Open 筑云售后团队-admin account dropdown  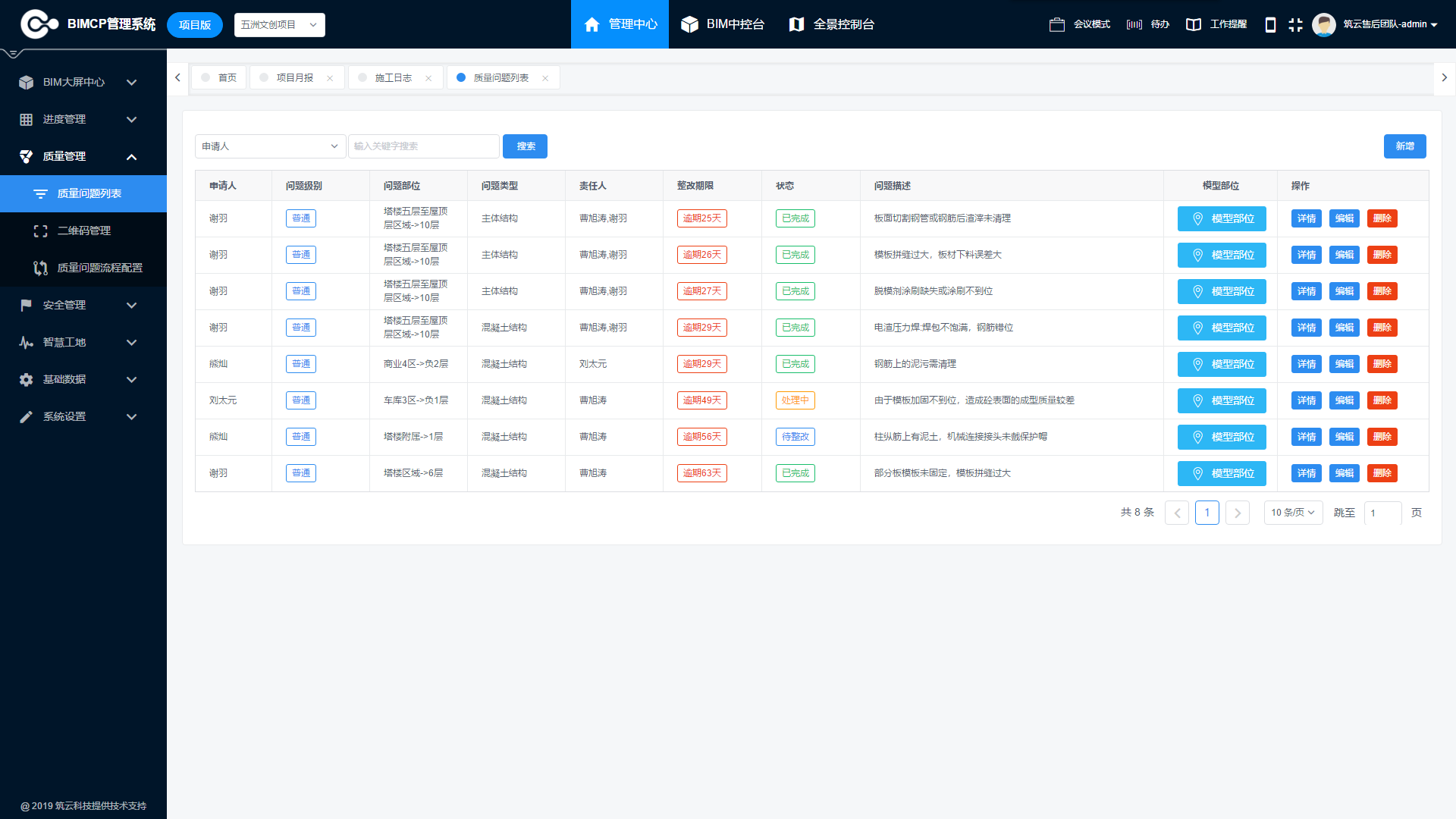click(1390, 24)
